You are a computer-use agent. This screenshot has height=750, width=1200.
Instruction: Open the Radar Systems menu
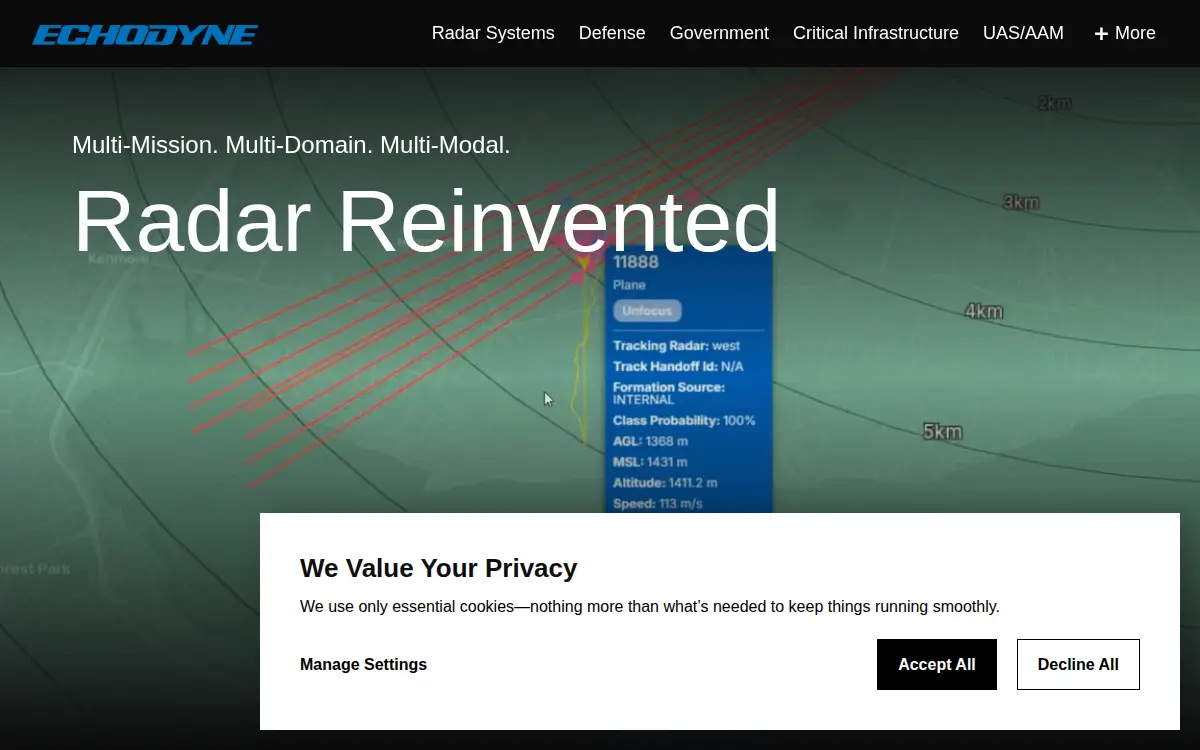tap(493, 33)
